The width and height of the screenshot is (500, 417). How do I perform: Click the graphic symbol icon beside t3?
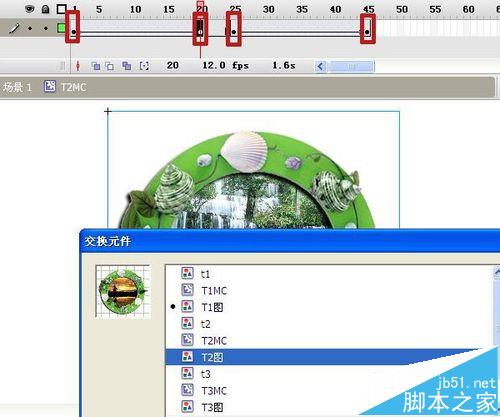[x=187, y=373]
